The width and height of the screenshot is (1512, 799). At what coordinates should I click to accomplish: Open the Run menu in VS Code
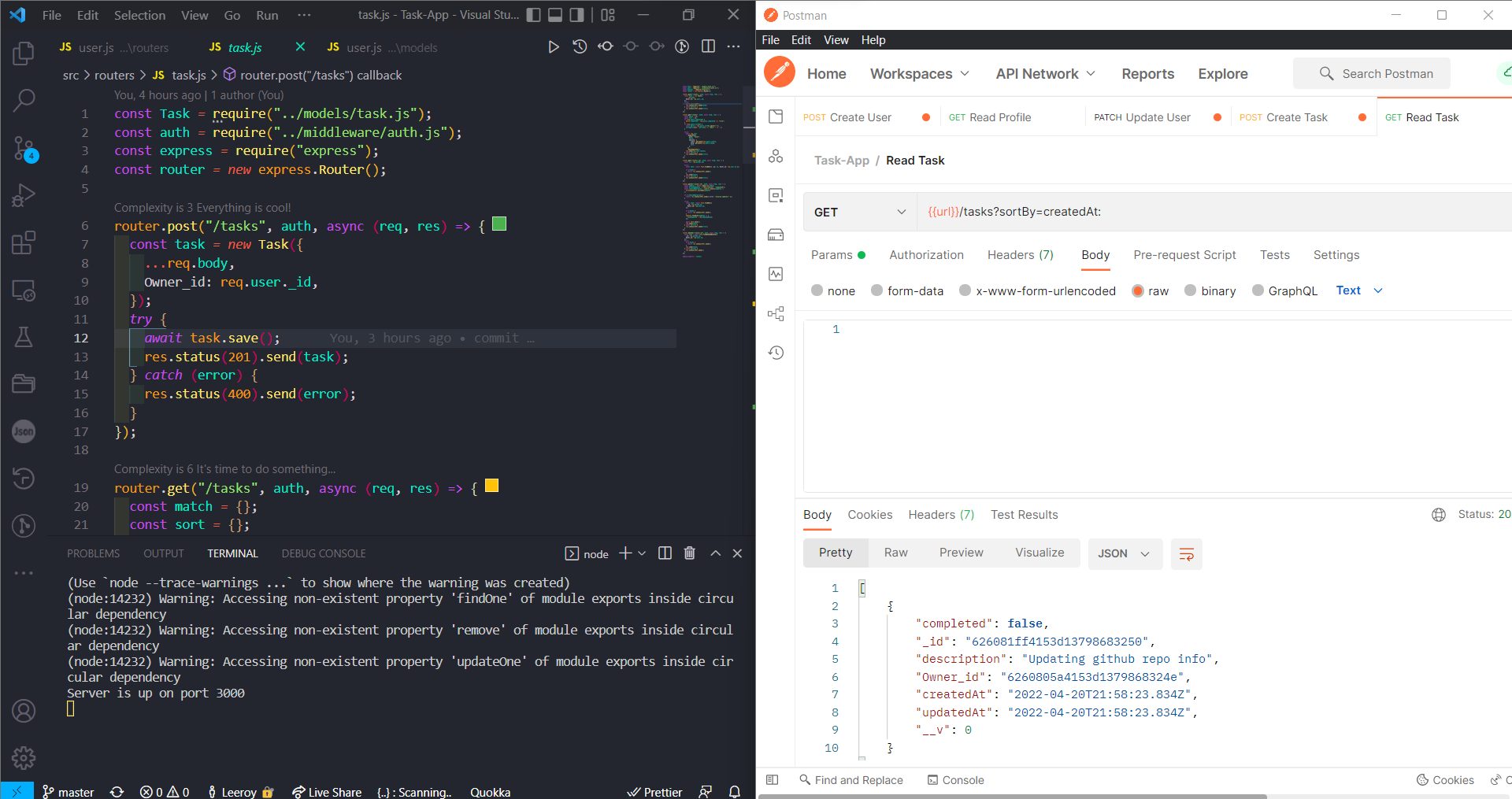tap(266, 14)
